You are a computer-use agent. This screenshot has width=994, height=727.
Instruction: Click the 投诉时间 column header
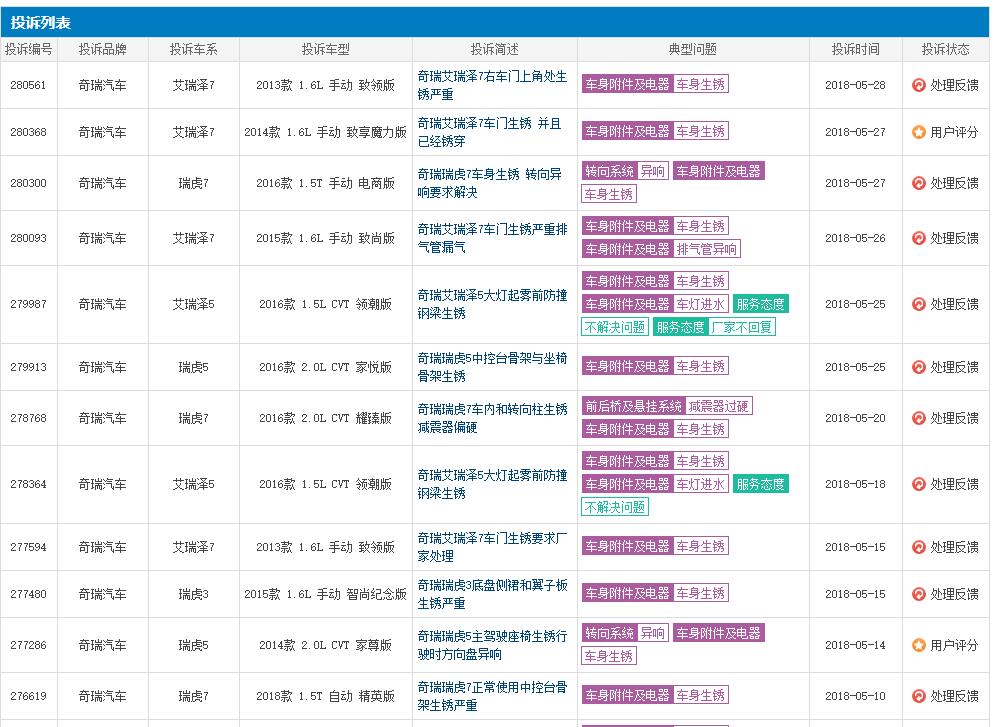[855, 49]
